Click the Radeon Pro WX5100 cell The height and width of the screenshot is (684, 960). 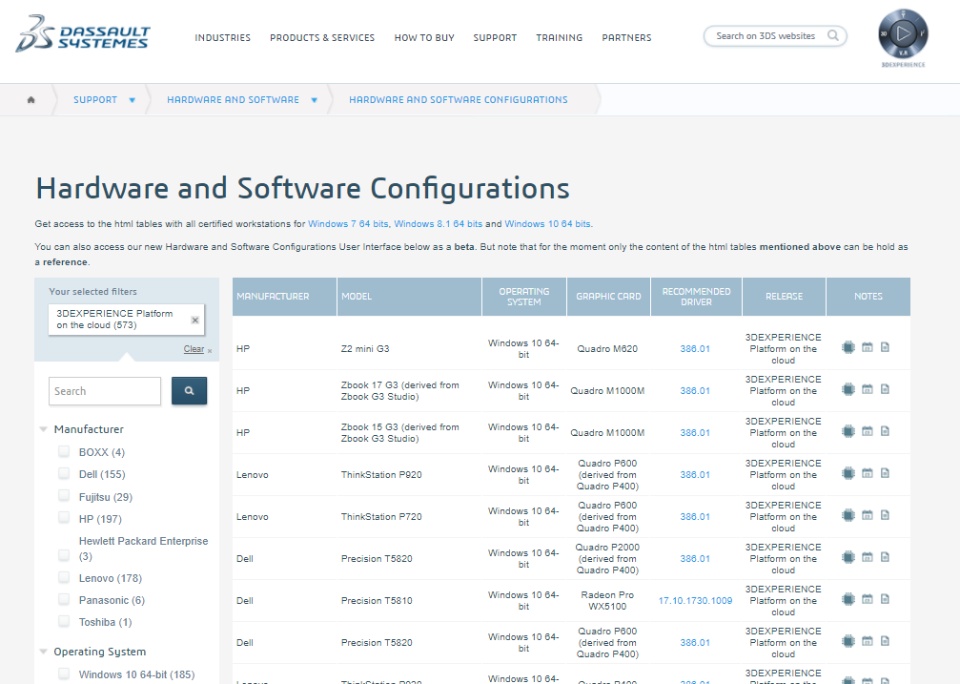coord(607,601)
